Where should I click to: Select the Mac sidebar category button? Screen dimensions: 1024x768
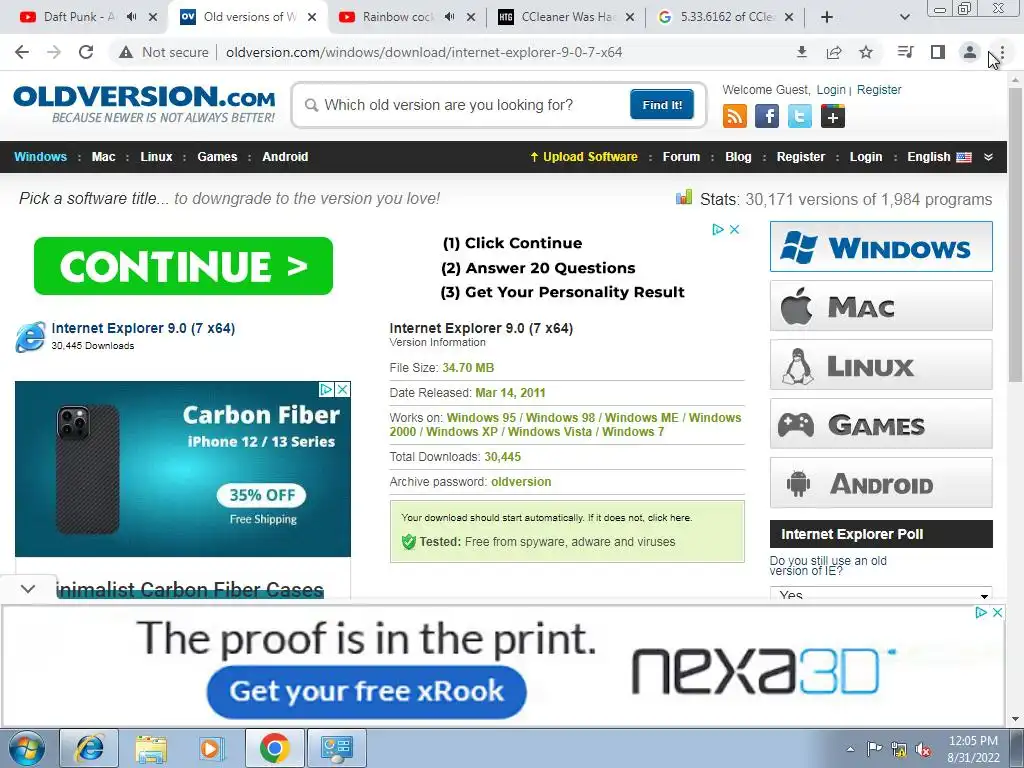coord(881,306)
